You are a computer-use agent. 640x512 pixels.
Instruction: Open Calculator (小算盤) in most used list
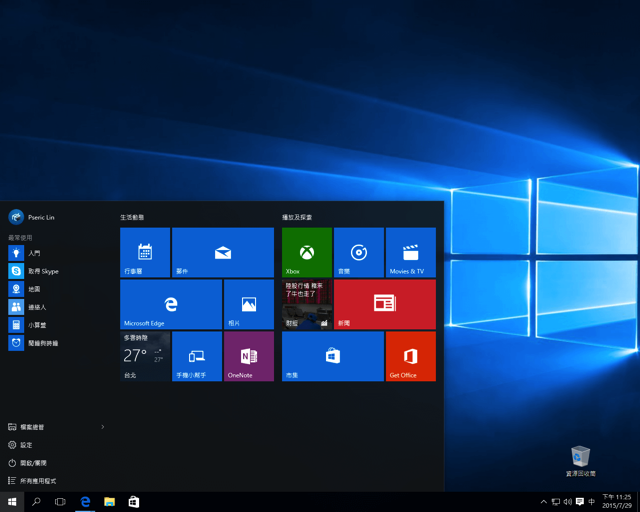pyautogui.click(x=57, y=325)
